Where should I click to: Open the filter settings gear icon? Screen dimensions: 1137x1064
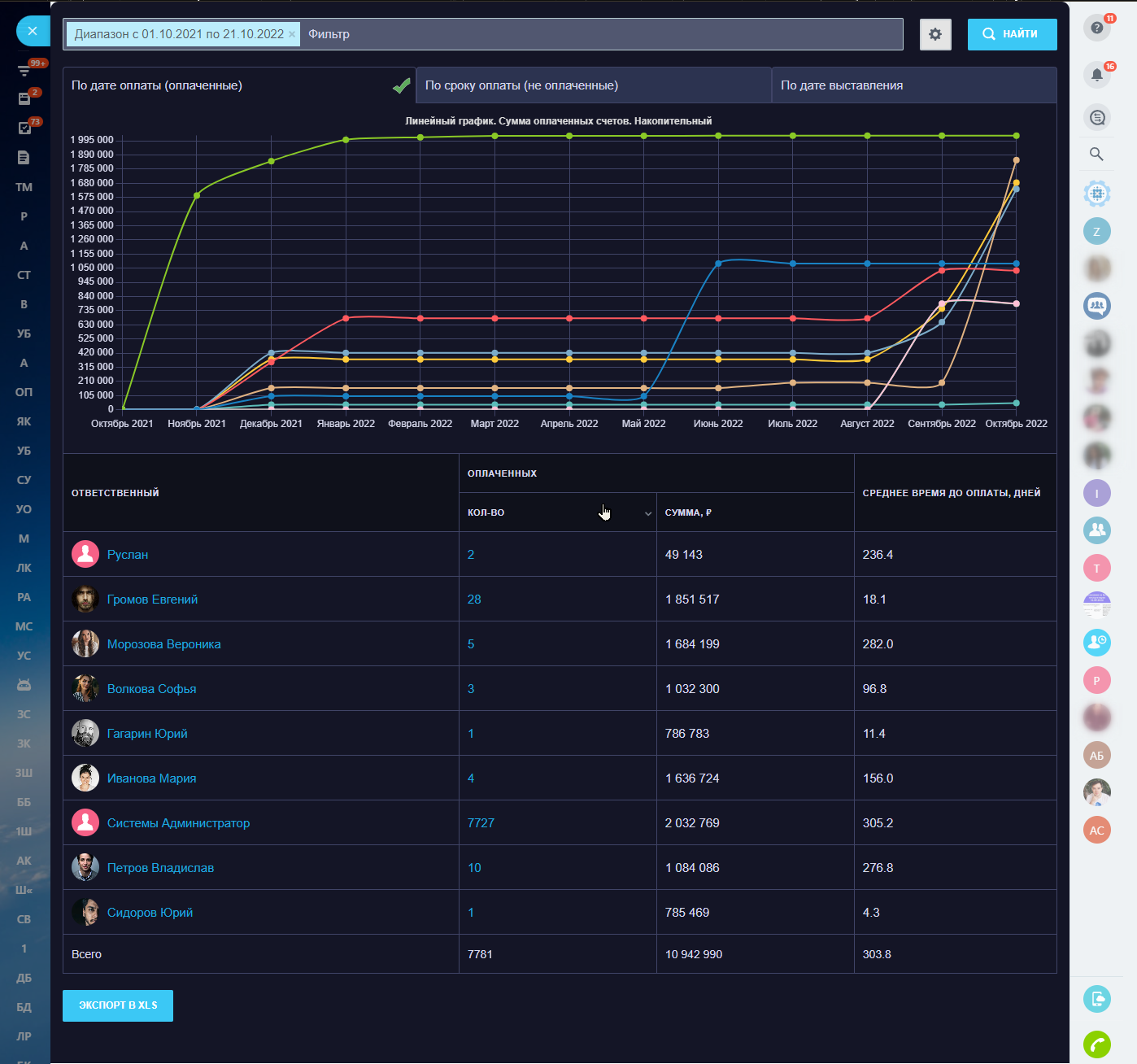pyautogui.click(x=935, y=34)
